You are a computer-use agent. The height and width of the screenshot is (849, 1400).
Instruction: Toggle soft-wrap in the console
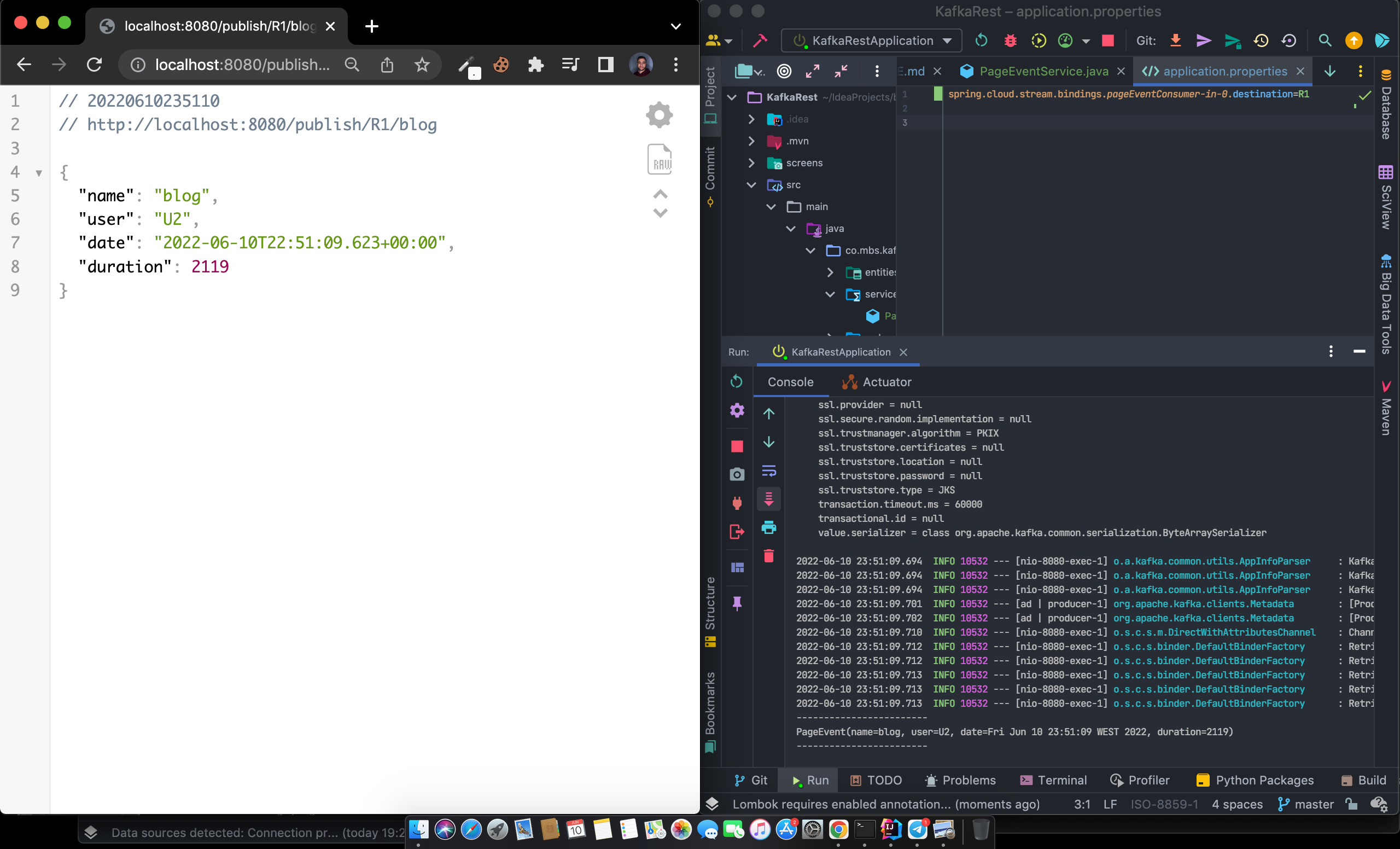click(768, 470)
